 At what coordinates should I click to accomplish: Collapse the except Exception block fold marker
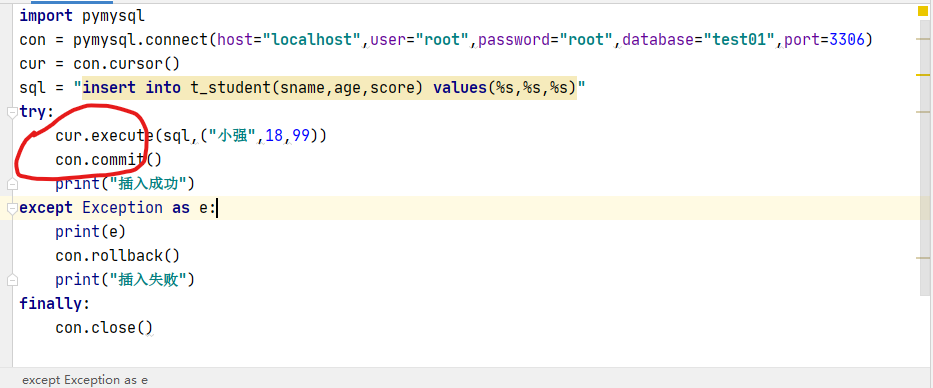click(11, 208)
